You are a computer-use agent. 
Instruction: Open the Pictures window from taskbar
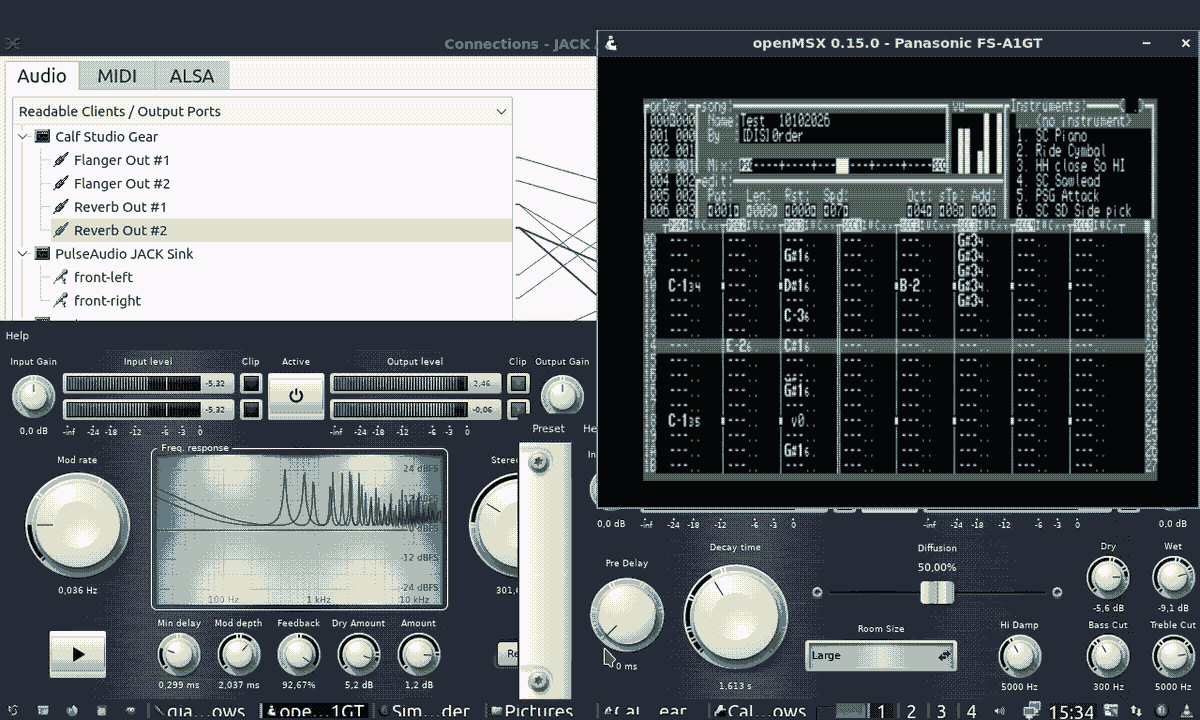point(532,711)
